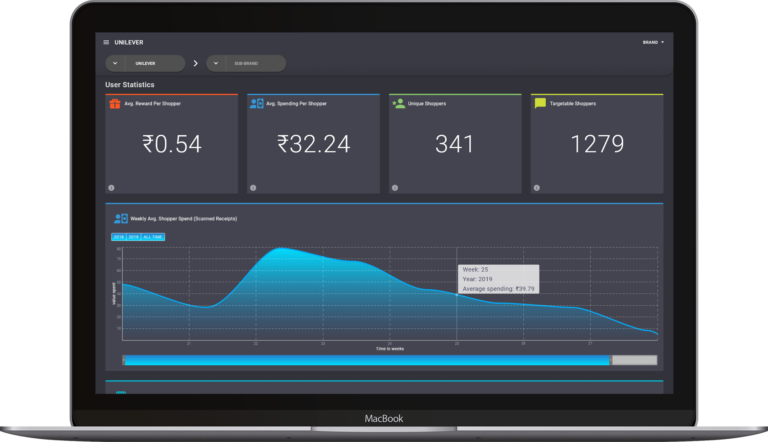Screen dimensions: 768x442
Task: Select the UNILEVER brand pill label
Action: [145, 63]
